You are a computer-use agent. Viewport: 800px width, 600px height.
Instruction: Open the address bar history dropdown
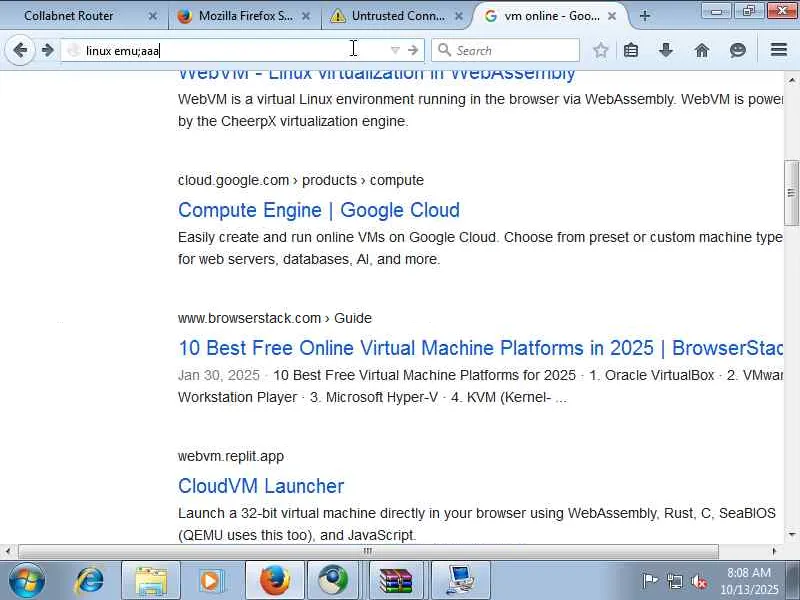click(x=395, y=50)
